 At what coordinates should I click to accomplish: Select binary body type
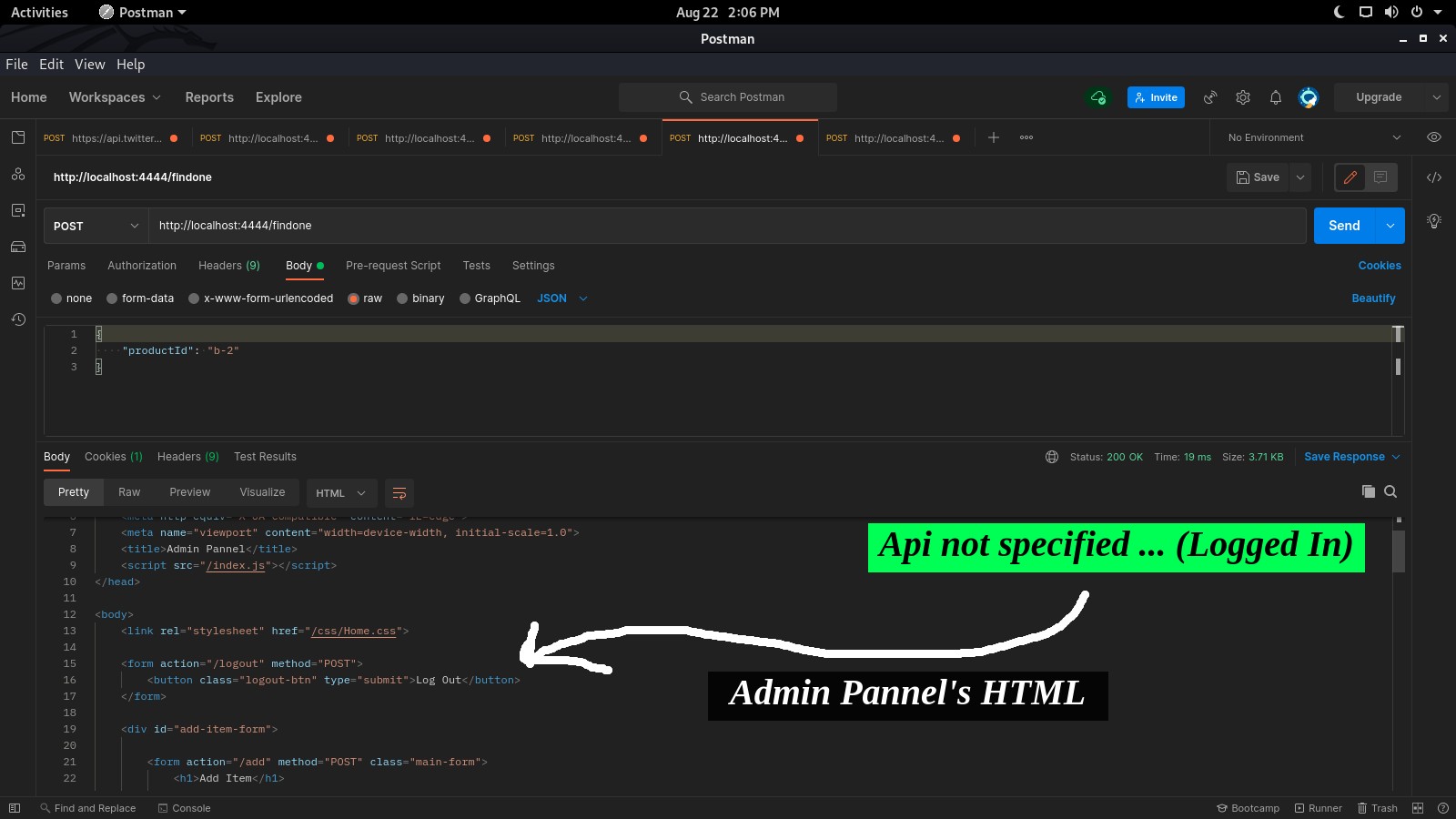(420, 298)
